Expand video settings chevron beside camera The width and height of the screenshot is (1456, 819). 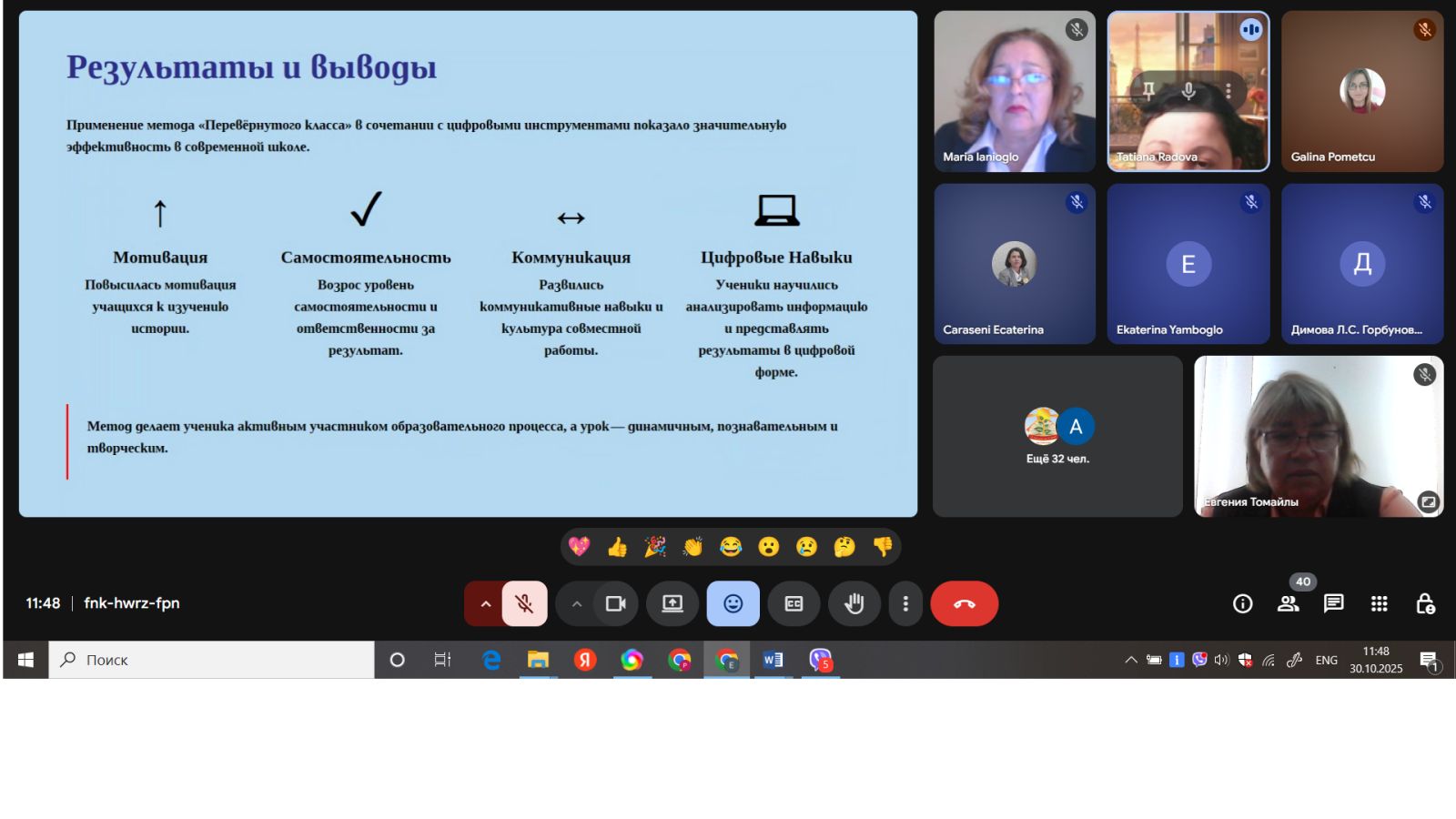(x=576, y=603)
